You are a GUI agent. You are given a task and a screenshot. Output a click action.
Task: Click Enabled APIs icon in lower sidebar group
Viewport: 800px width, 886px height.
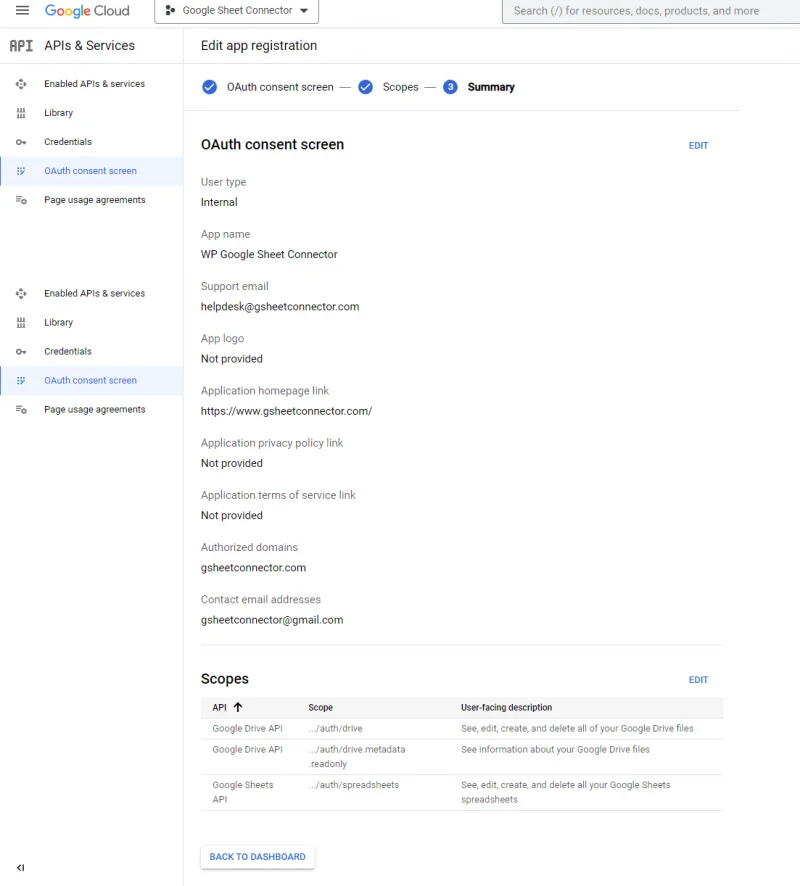point(21,294)
